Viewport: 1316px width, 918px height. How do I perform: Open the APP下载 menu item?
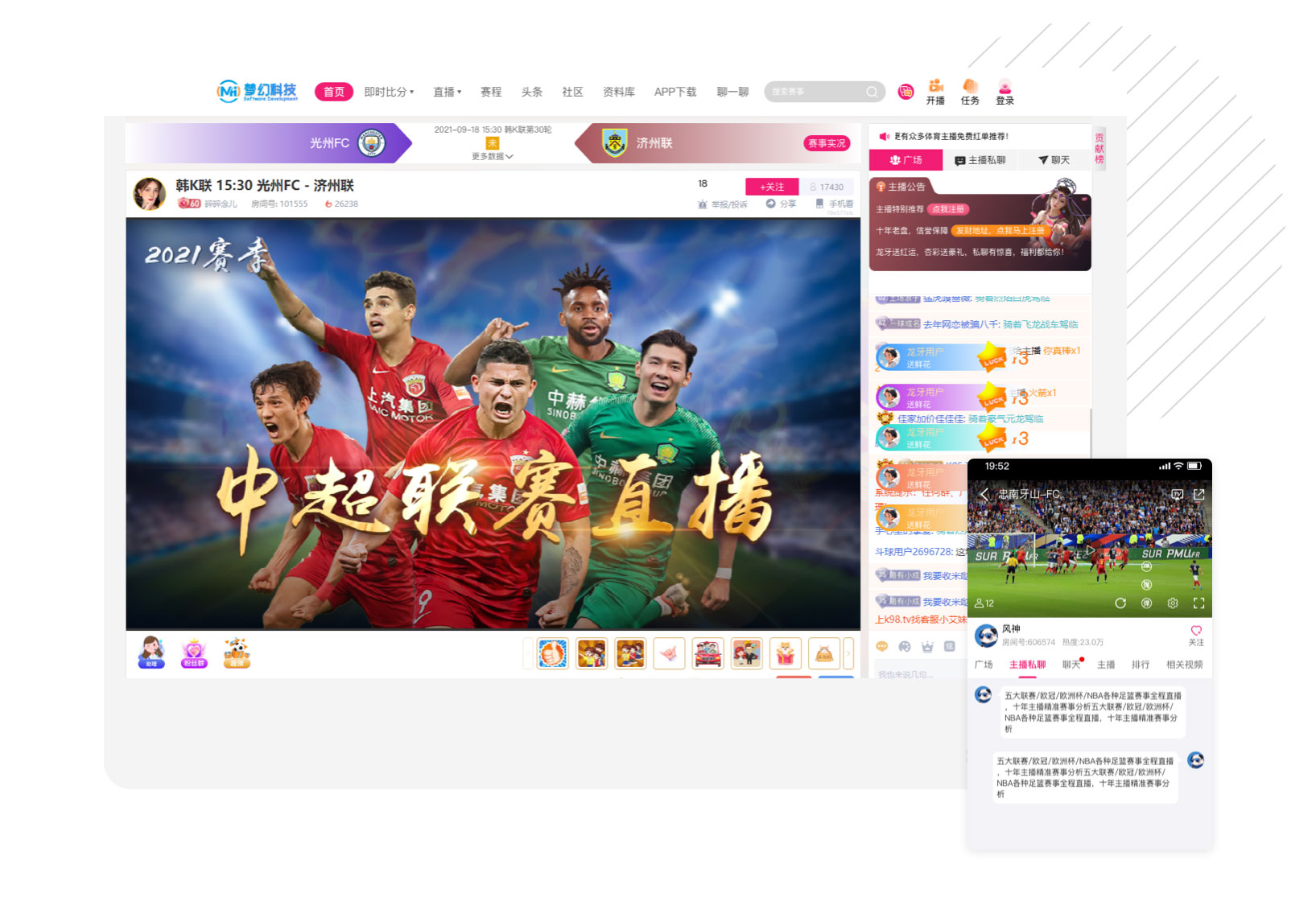pyautogui.click(x=675, y=92)
